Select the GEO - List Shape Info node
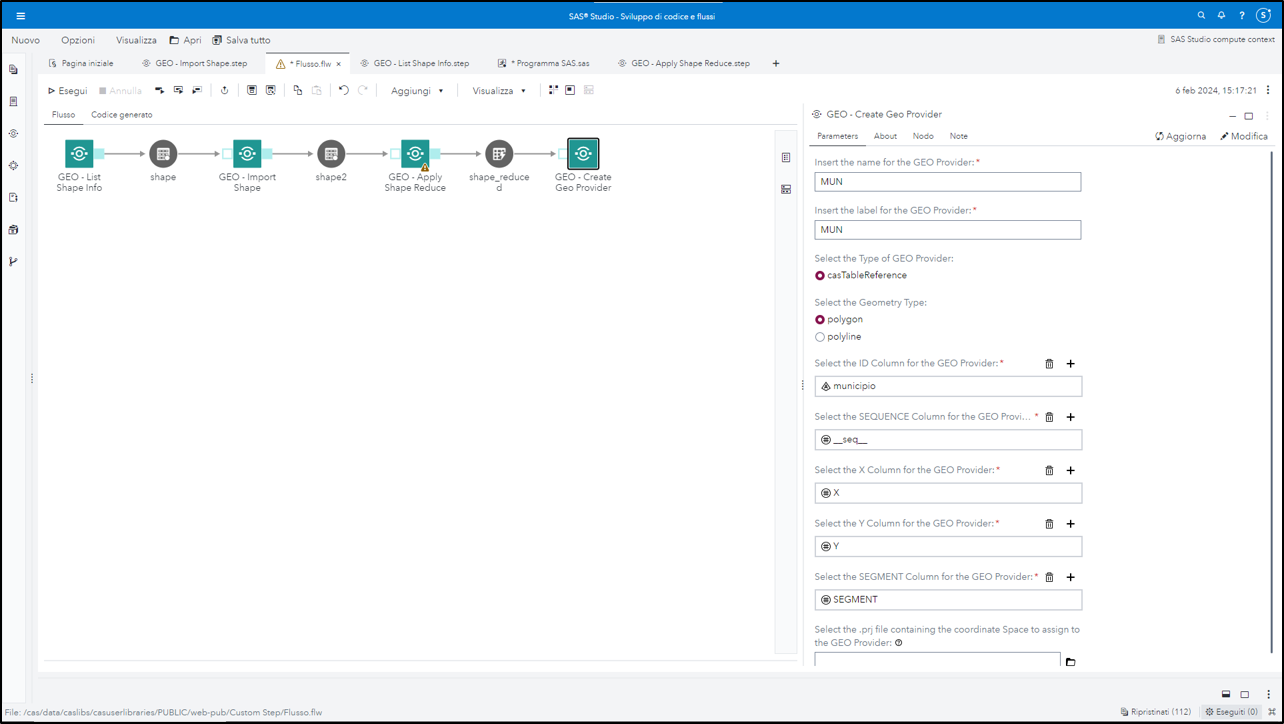 tap(79, 154)
